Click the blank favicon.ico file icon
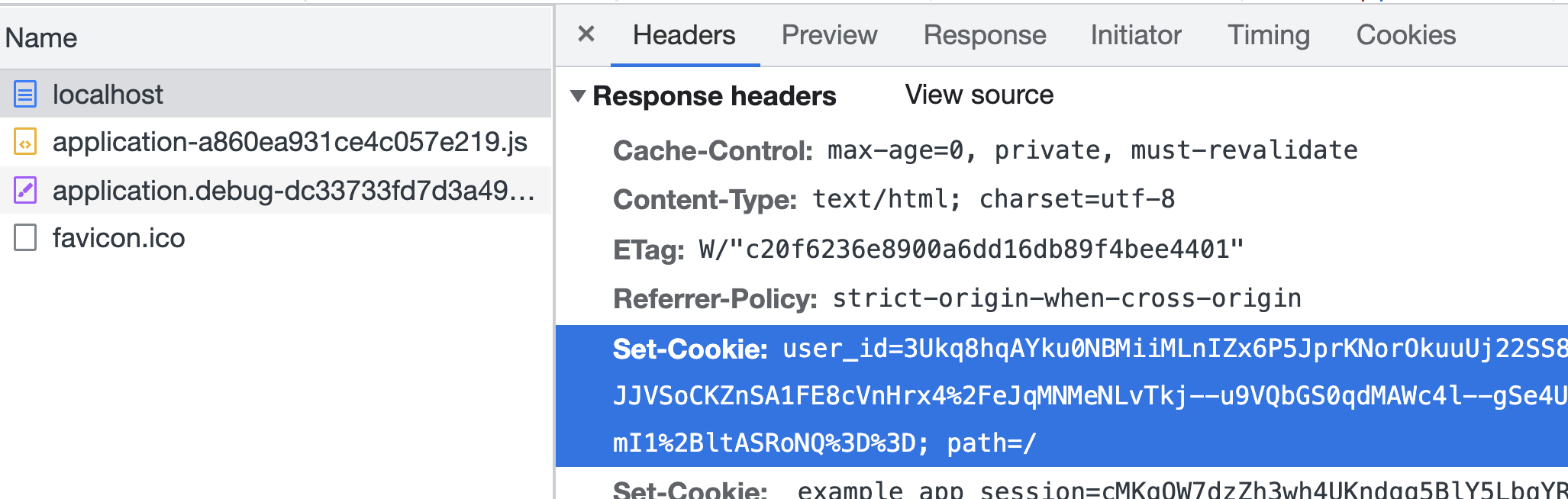This screenshot has width=1568, height=499. (25, 238)
